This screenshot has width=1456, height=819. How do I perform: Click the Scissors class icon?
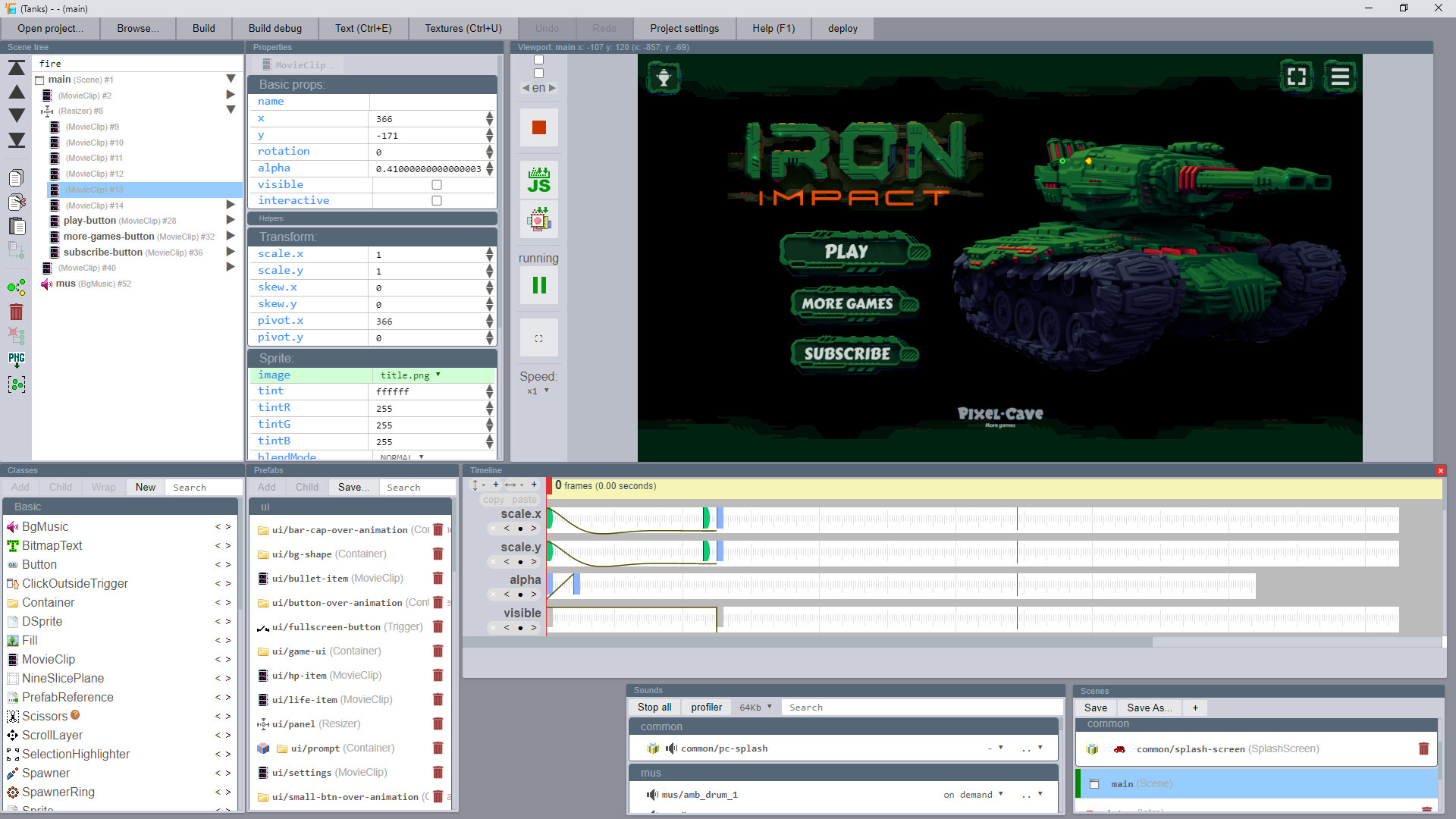13,716
